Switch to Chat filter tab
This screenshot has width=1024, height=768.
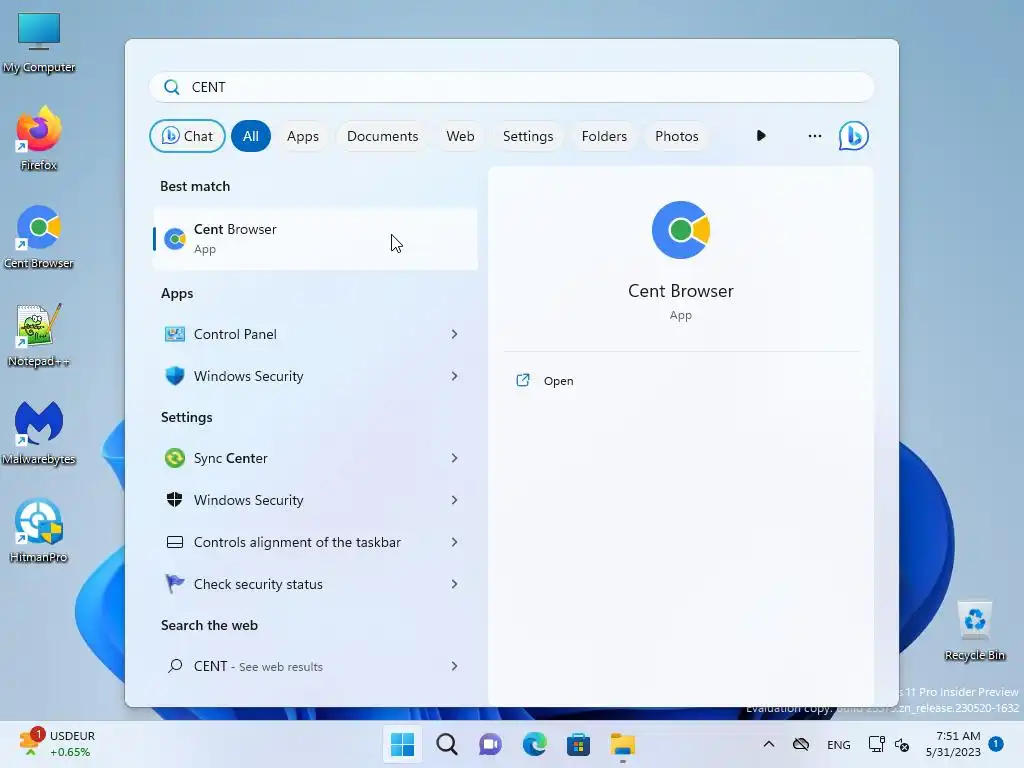[187, 136]
